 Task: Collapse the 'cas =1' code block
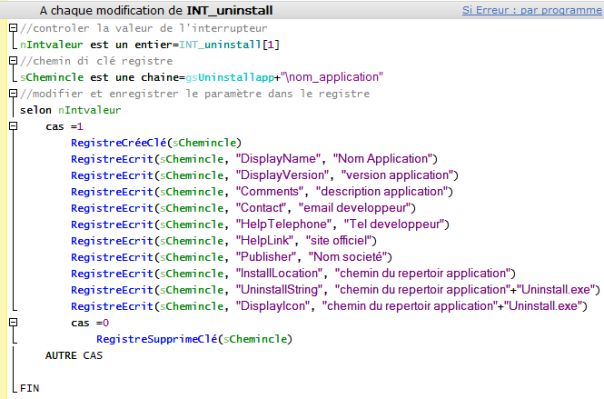click(x=13, y=126)
